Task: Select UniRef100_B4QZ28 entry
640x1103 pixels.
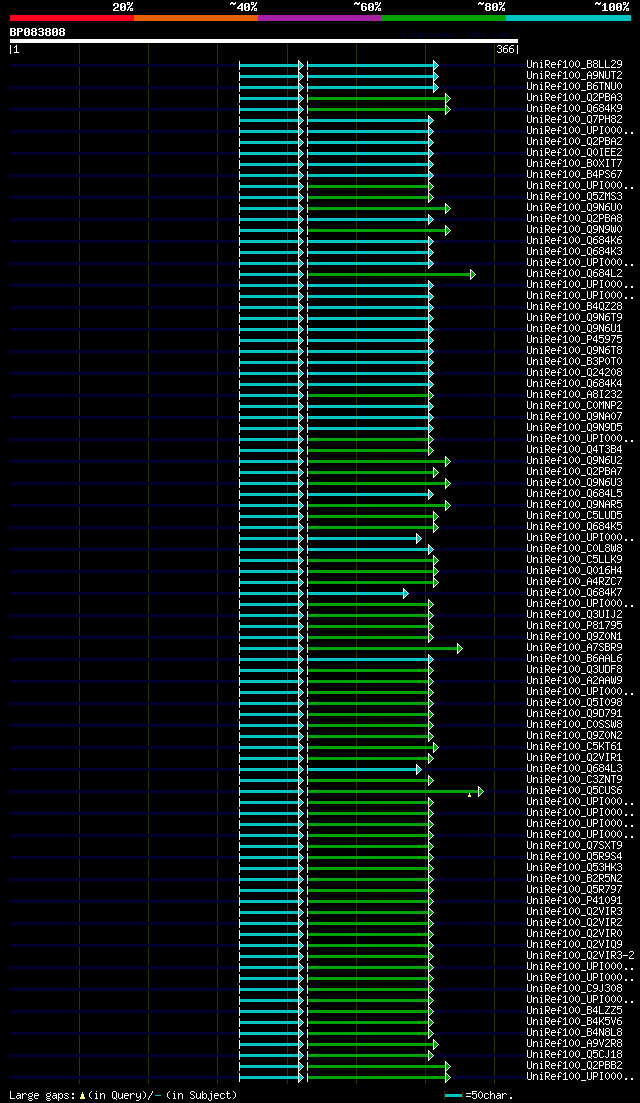Action: pos(574,307)
